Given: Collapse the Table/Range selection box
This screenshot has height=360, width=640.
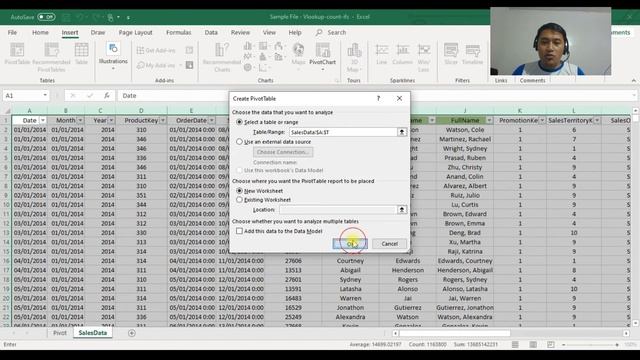Looking at the screenshot, I should pos(402,132).
